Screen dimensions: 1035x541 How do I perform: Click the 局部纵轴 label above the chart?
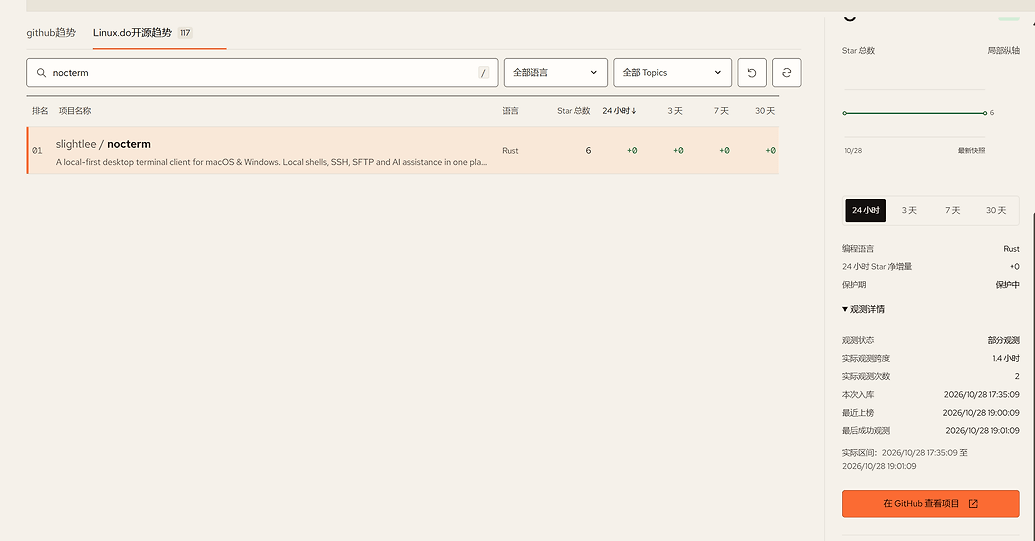pos(1003,50)
